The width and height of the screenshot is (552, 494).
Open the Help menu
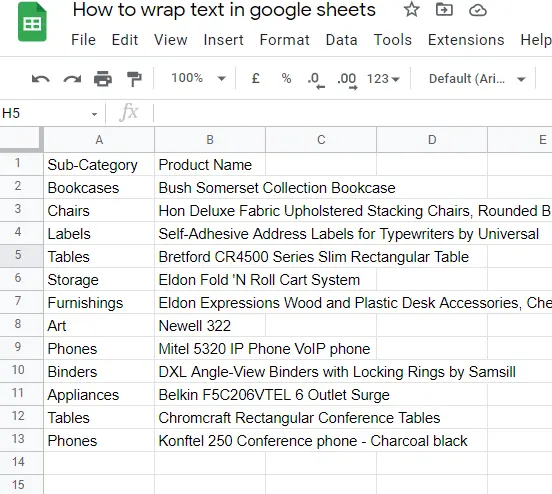click(x=535, y=40)
